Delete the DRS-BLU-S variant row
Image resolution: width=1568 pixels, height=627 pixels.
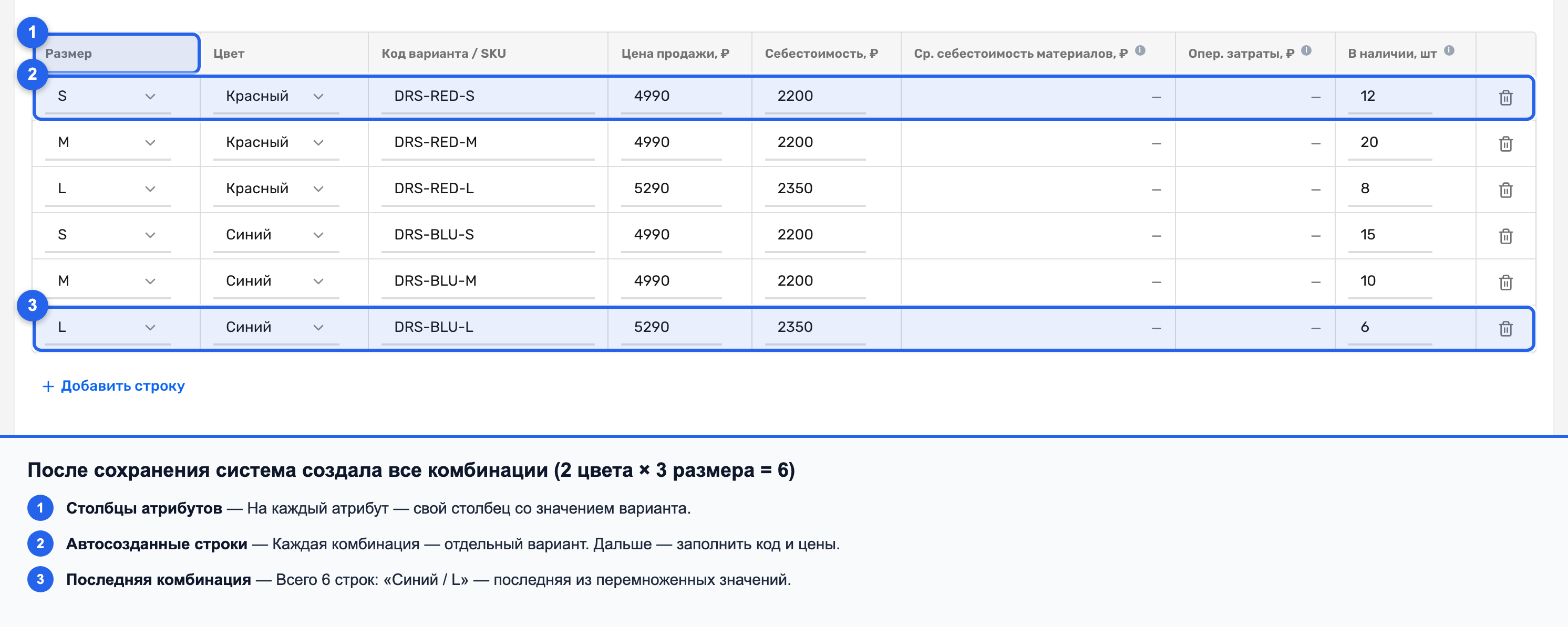point(1505,236)
